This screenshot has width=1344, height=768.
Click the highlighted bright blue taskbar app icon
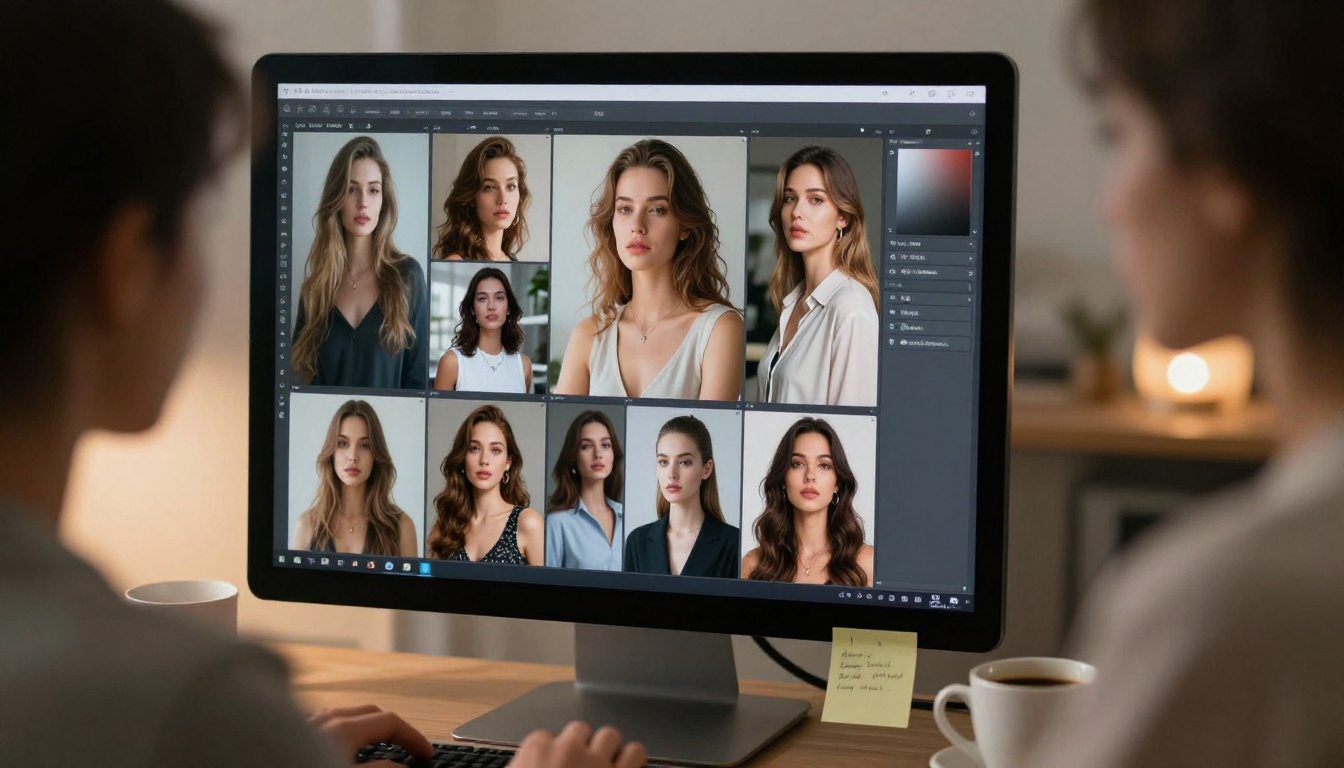[425, 568]
